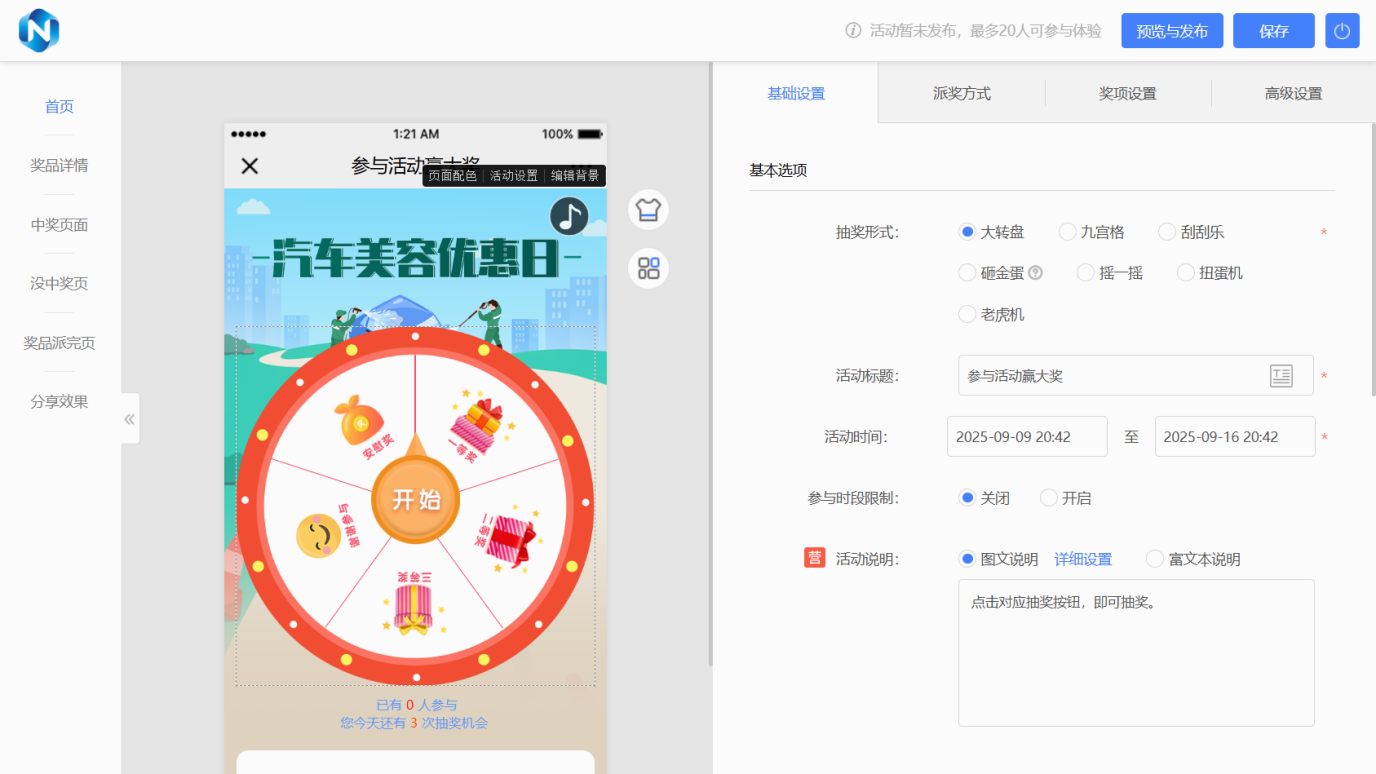The image size is (1376, 774).
Task: Open the template gallery grid icon
Action: (x=647, y=268)
